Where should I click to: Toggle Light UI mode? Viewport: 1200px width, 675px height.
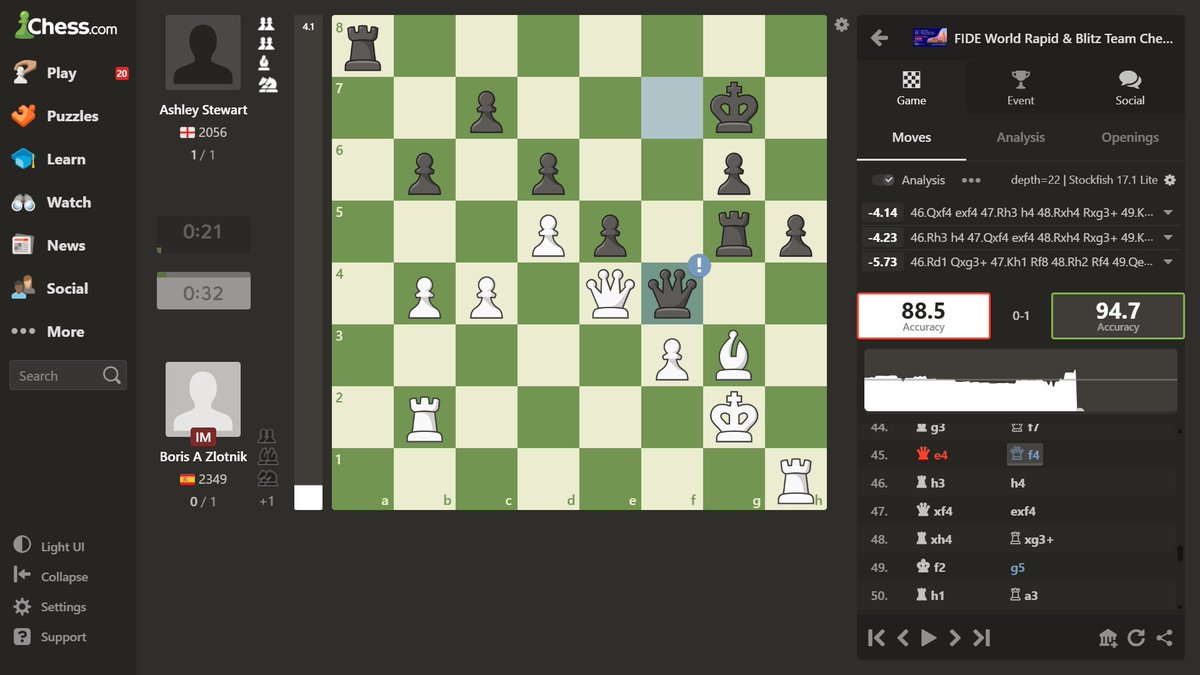(x=50, y=547)
